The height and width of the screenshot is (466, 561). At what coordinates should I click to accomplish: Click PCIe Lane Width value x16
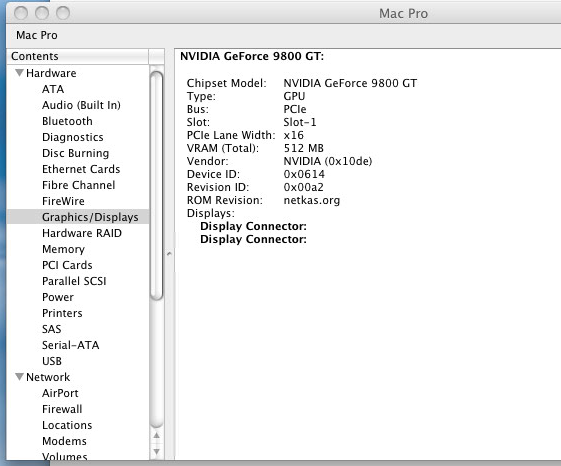[x=294, y=135]
